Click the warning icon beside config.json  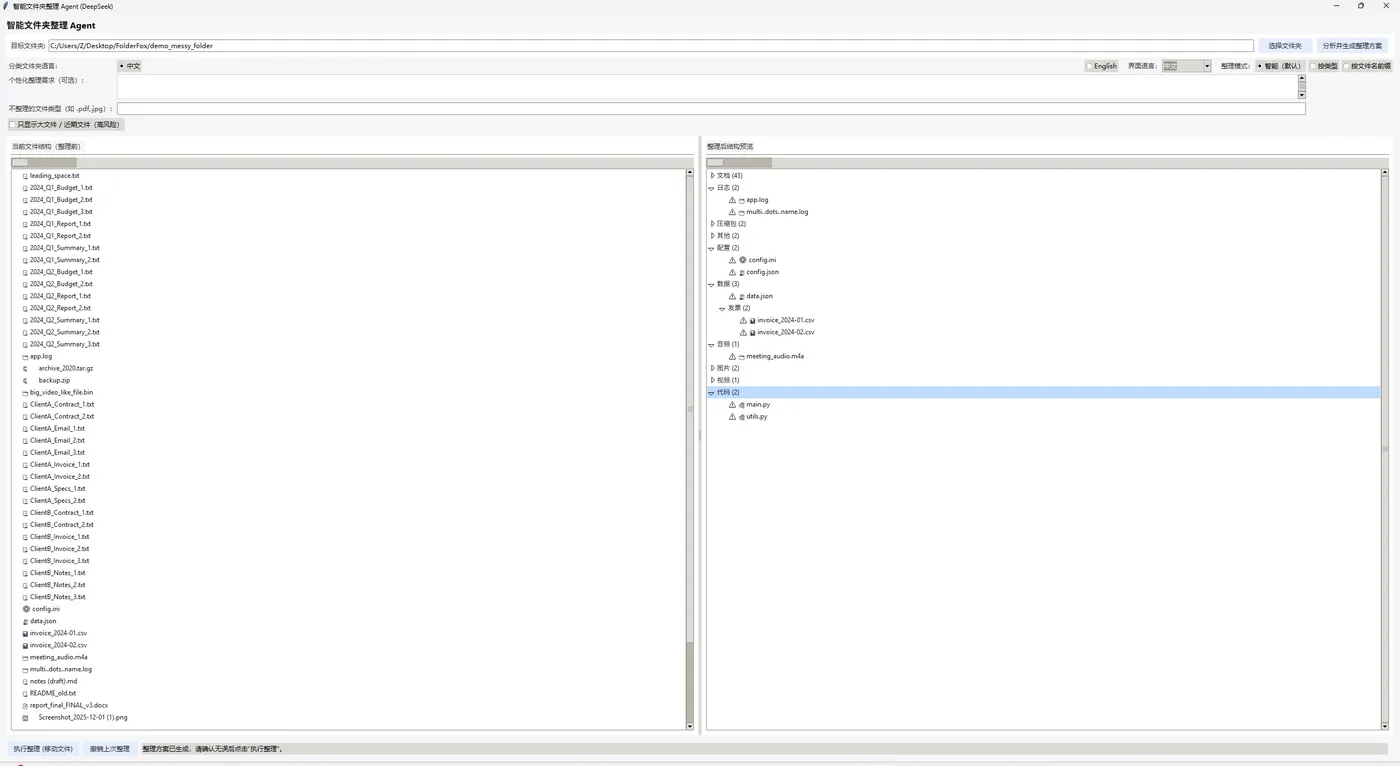[732, 272]
